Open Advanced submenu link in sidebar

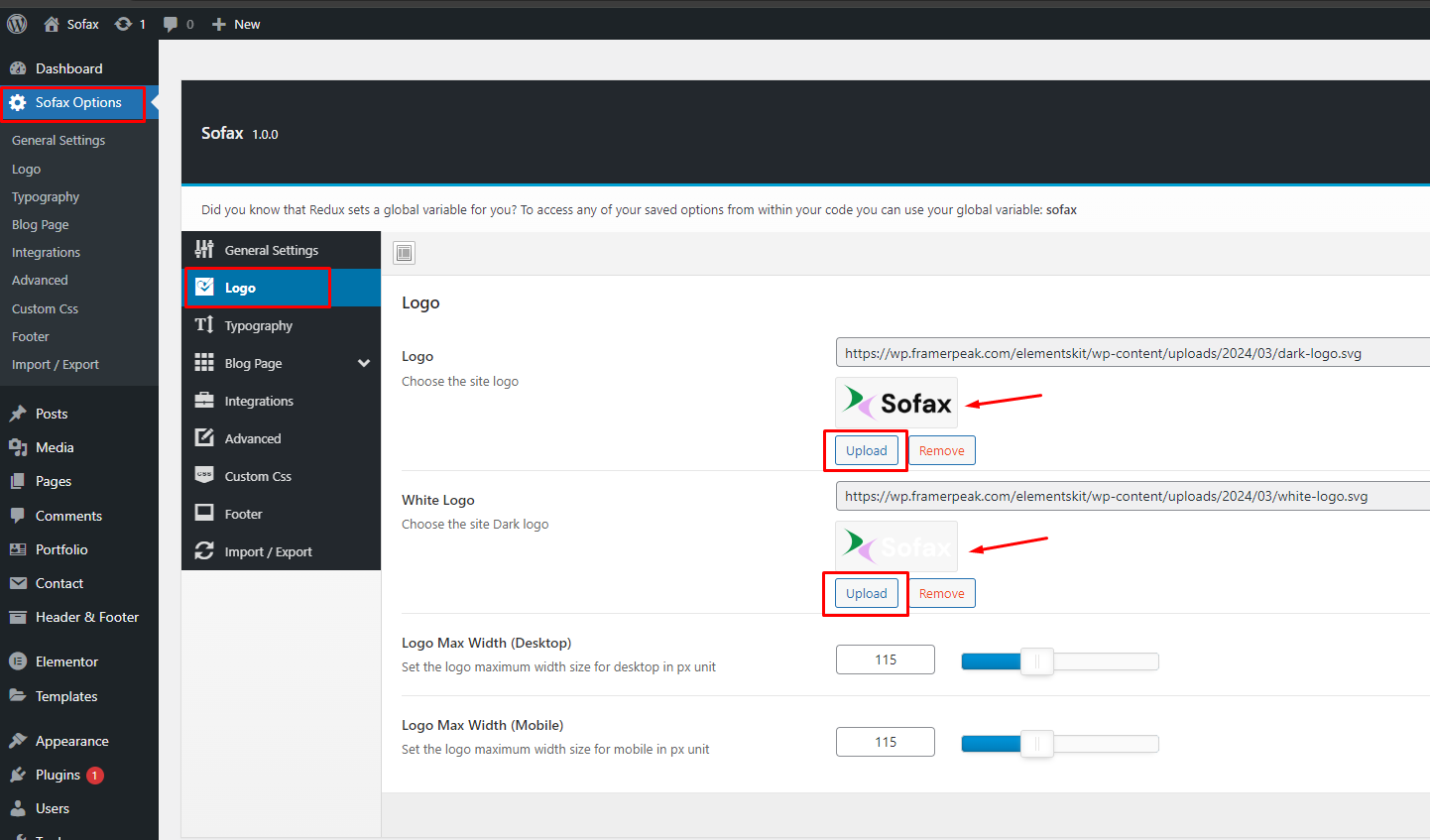pos(41,280)
